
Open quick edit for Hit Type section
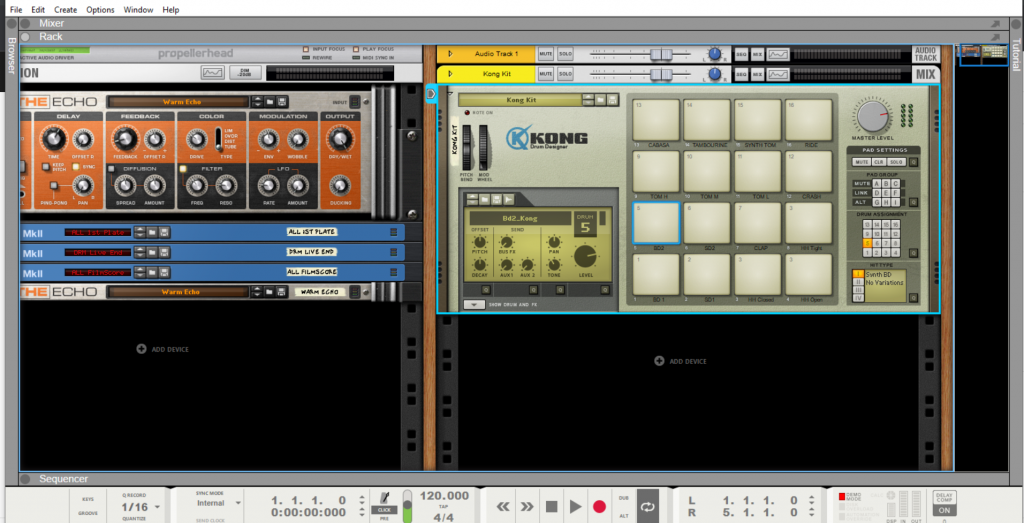[913, 298]
